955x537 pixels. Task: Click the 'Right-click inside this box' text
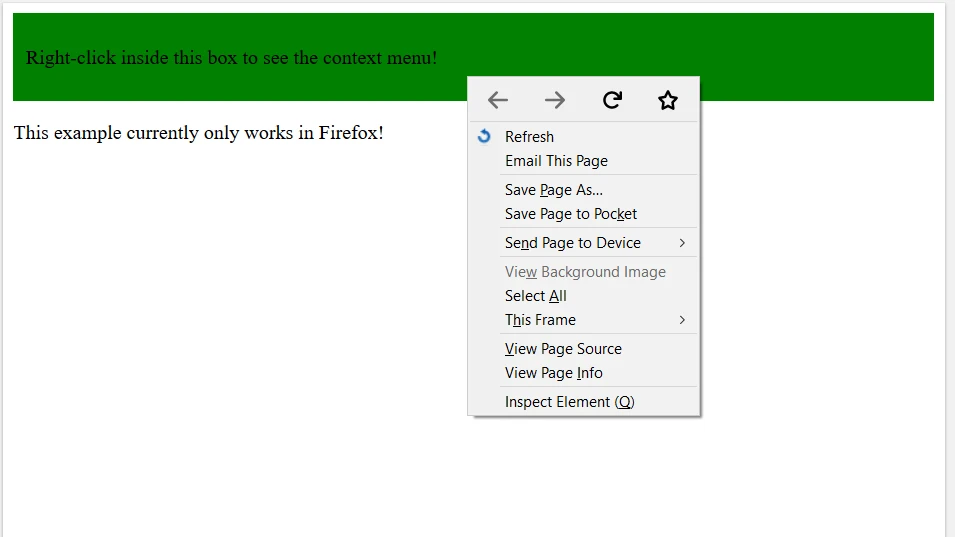click(x=231, y=58)
